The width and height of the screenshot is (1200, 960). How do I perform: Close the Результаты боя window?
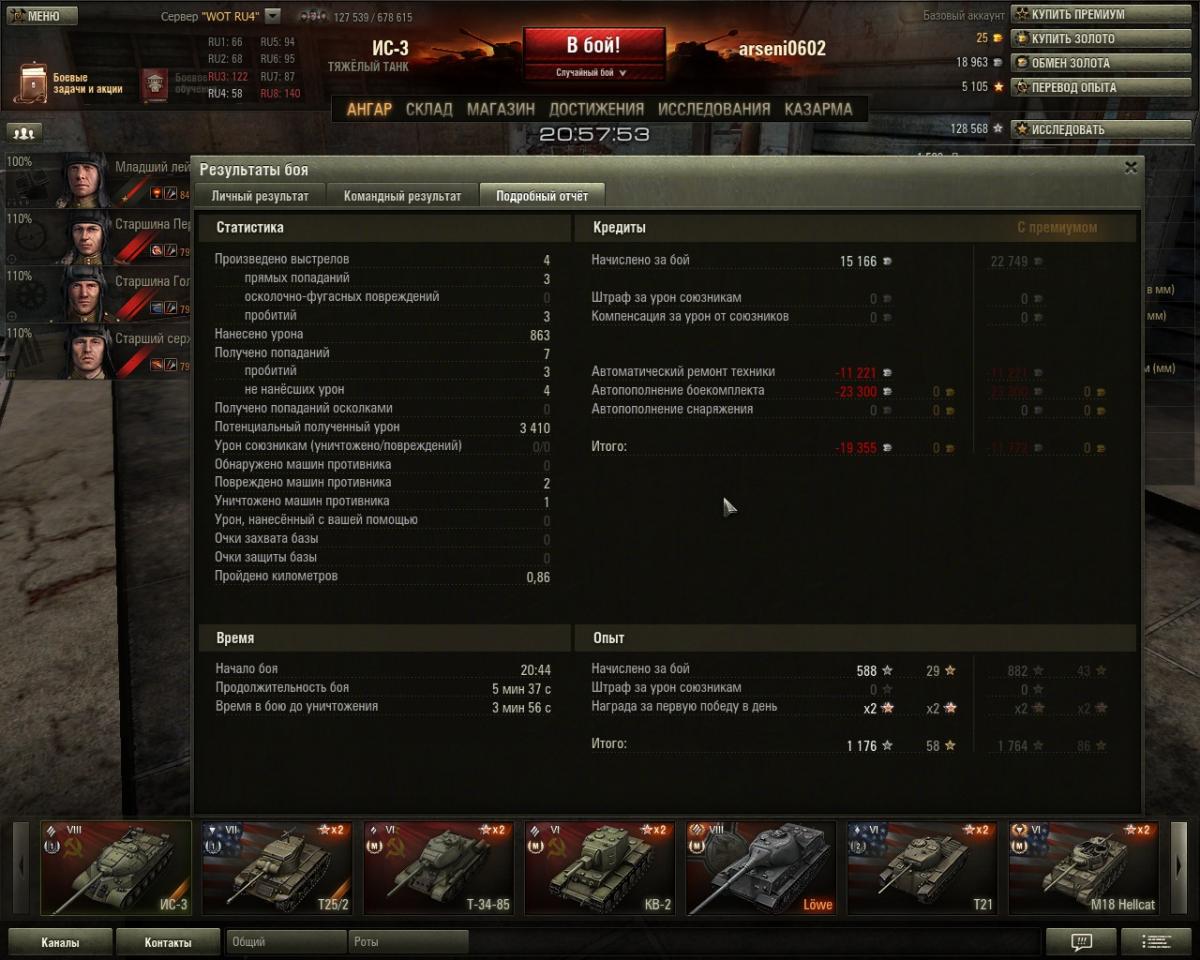tap(1131, 168)
